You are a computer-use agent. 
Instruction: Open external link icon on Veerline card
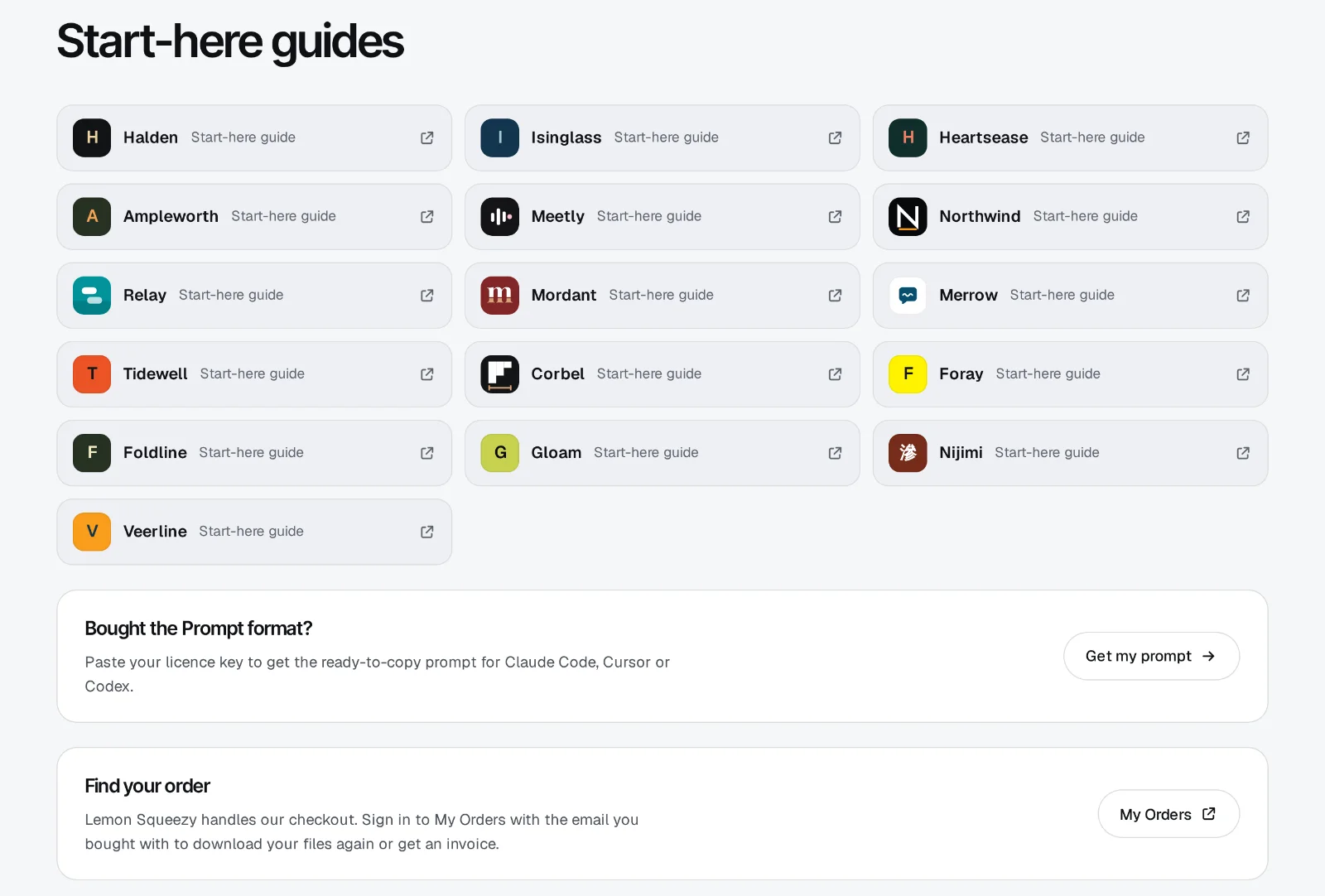pyautogui.click(x=427, y=531)
